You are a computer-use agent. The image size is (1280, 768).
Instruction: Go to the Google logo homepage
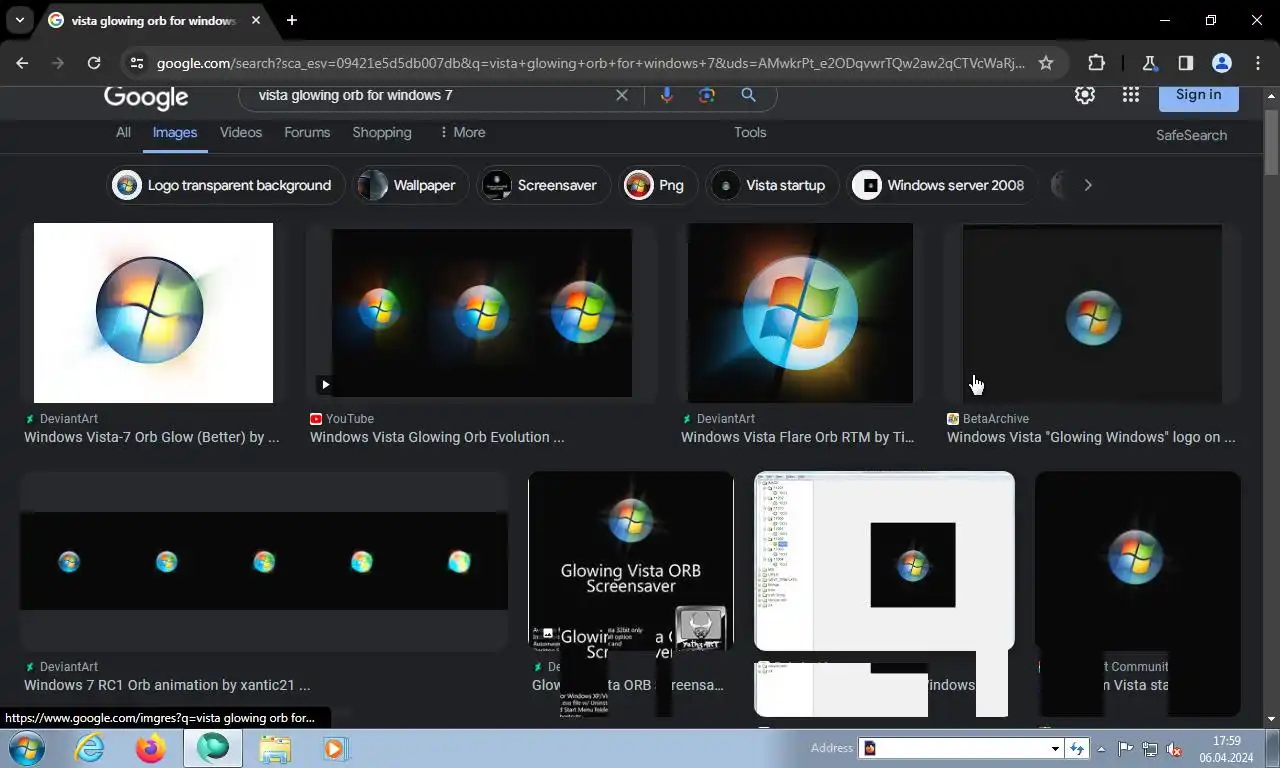146,97
